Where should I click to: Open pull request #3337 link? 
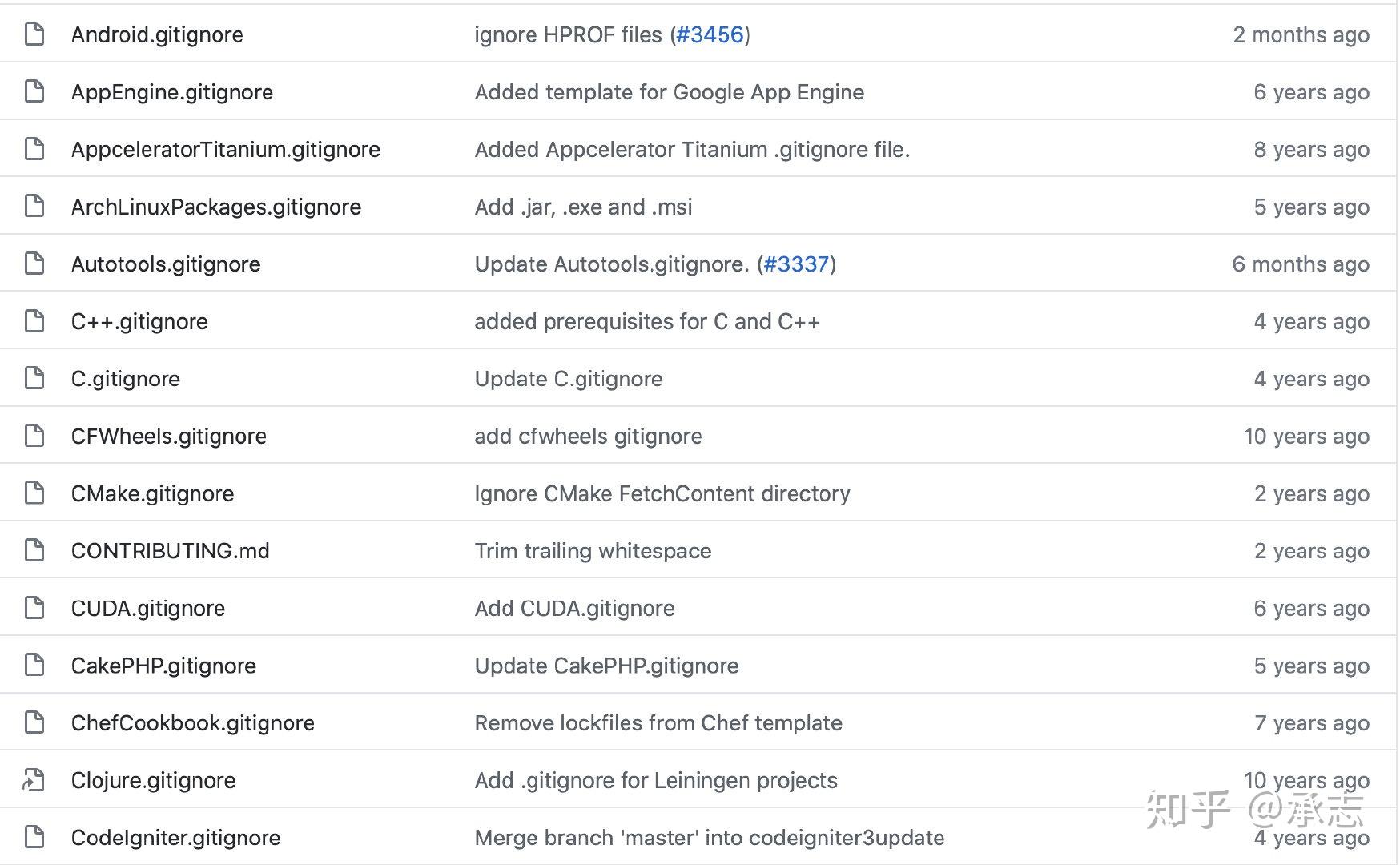pos(796,264)
